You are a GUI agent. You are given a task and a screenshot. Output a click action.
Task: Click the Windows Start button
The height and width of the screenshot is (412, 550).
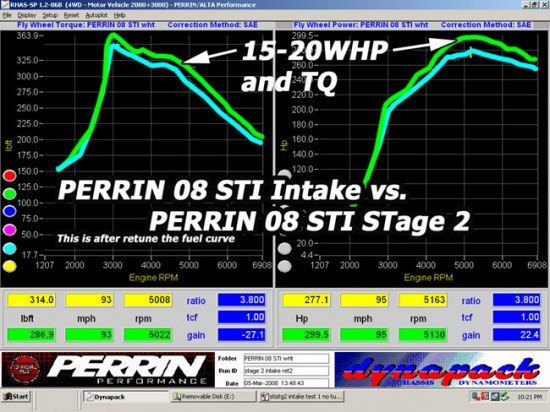click(x=16, y=397)
